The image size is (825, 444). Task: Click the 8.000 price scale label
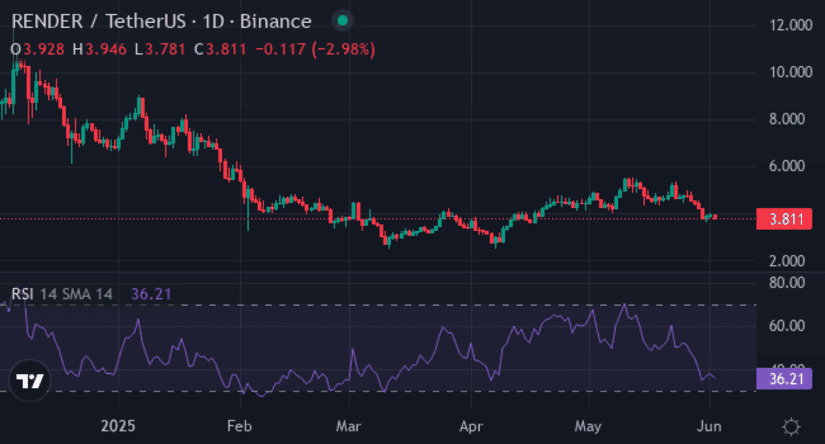(x=787, y=119)
